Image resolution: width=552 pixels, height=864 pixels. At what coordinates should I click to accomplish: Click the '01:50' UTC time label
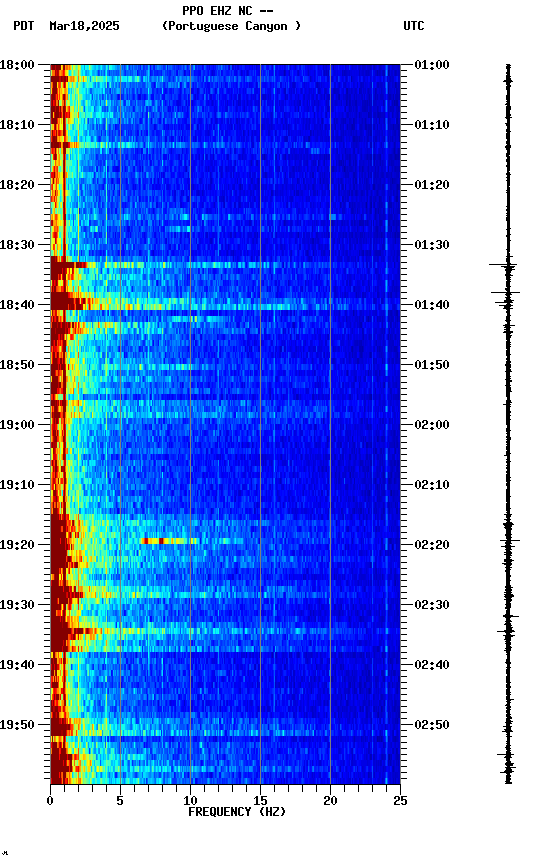432,365
